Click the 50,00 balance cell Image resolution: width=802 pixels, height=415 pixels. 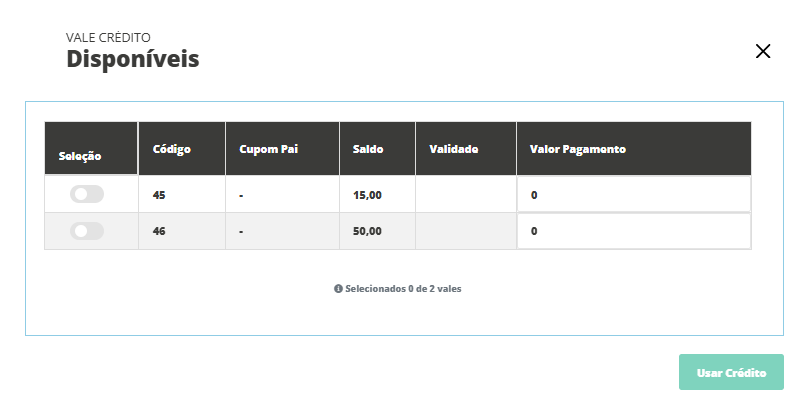368,231
